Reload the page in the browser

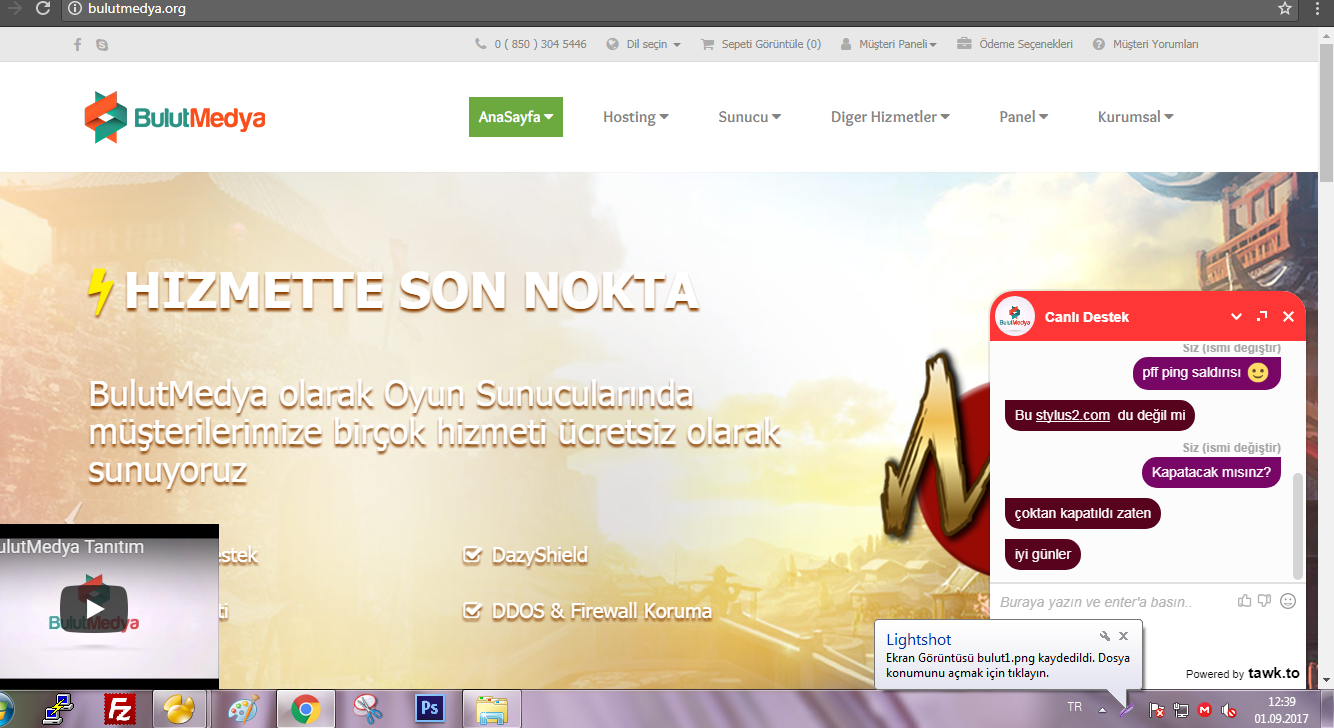pyautogui.click(x=43, y=9)
